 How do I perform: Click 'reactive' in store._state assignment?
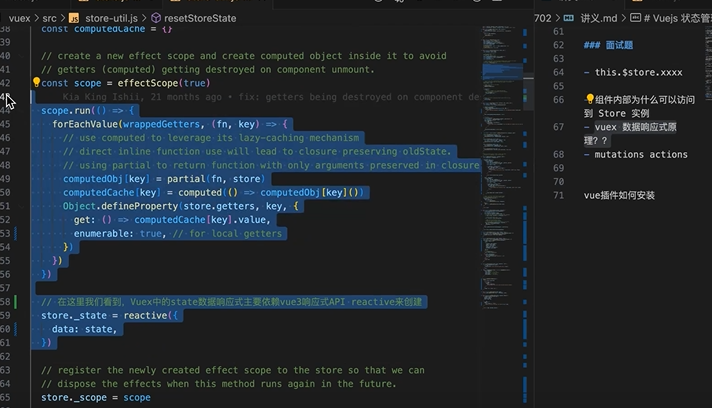pos(145,315)
